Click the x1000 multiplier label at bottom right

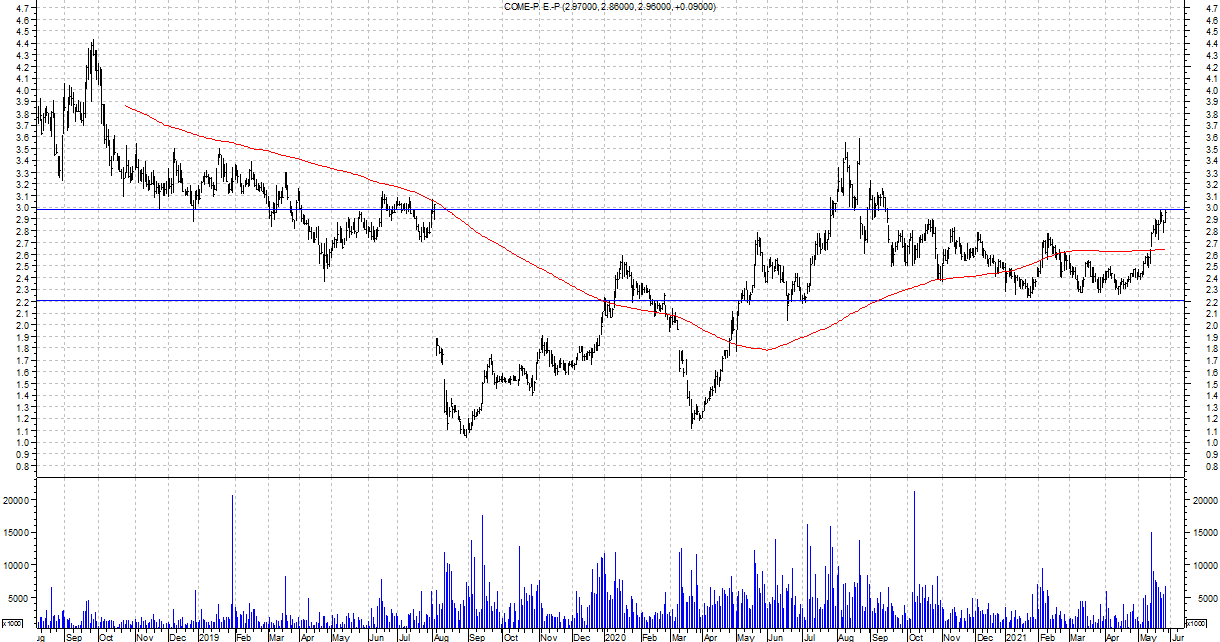(x=1196, y=623)
